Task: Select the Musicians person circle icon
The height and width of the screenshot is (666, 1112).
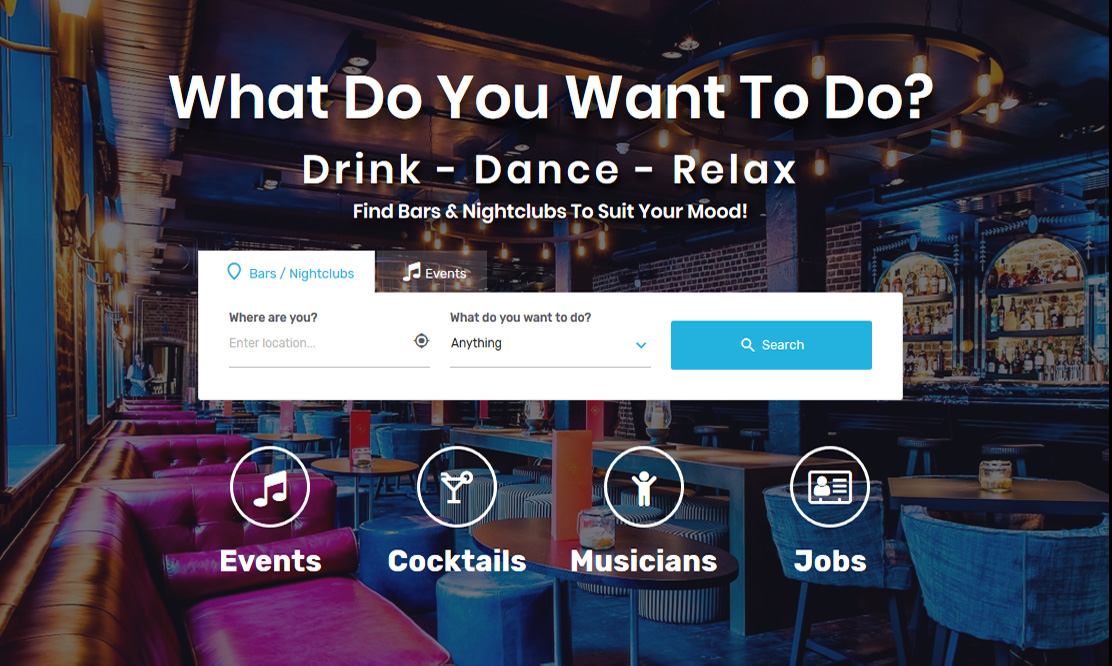Action: coord(643,487)
